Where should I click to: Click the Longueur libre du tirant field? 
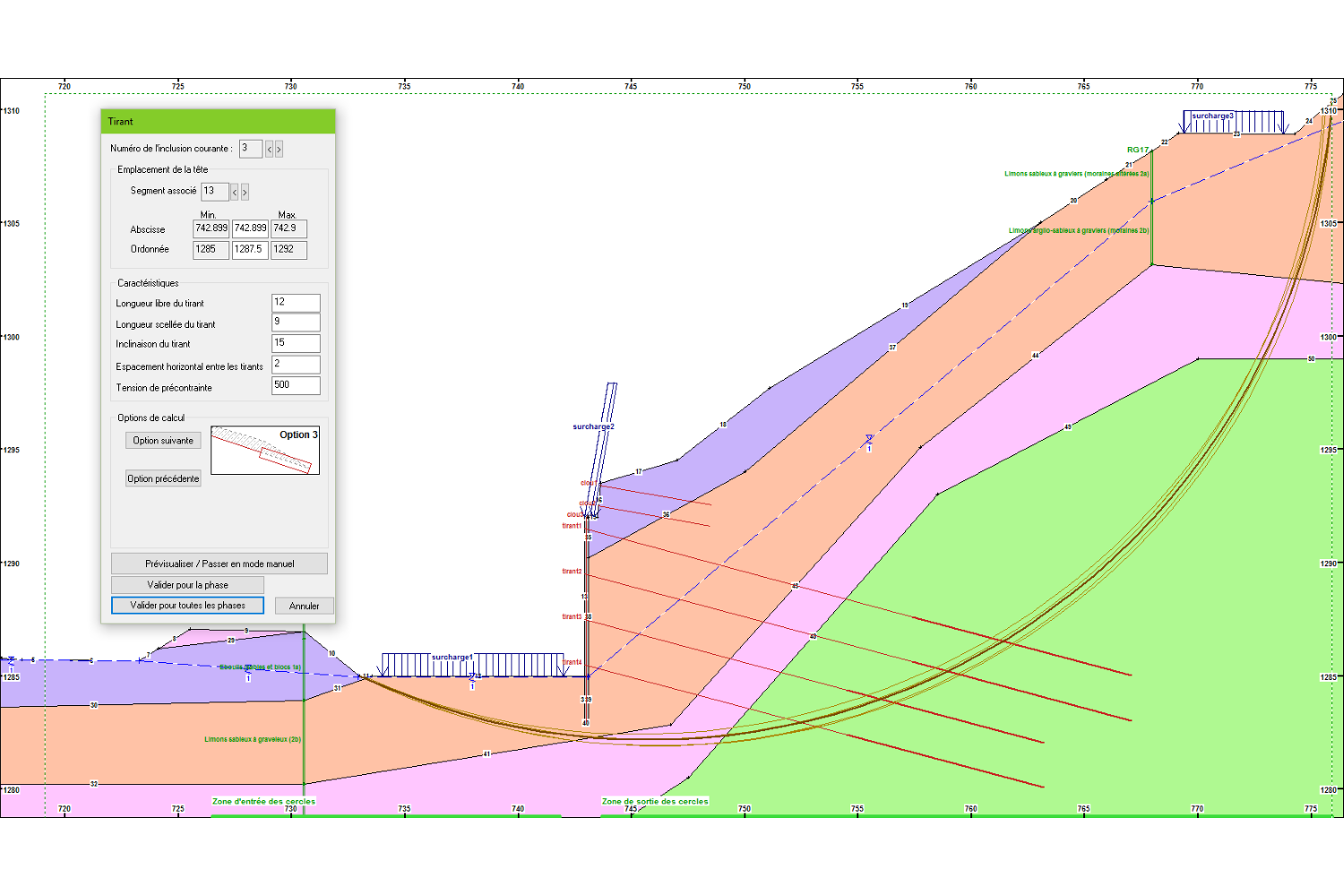pos(295,303)
